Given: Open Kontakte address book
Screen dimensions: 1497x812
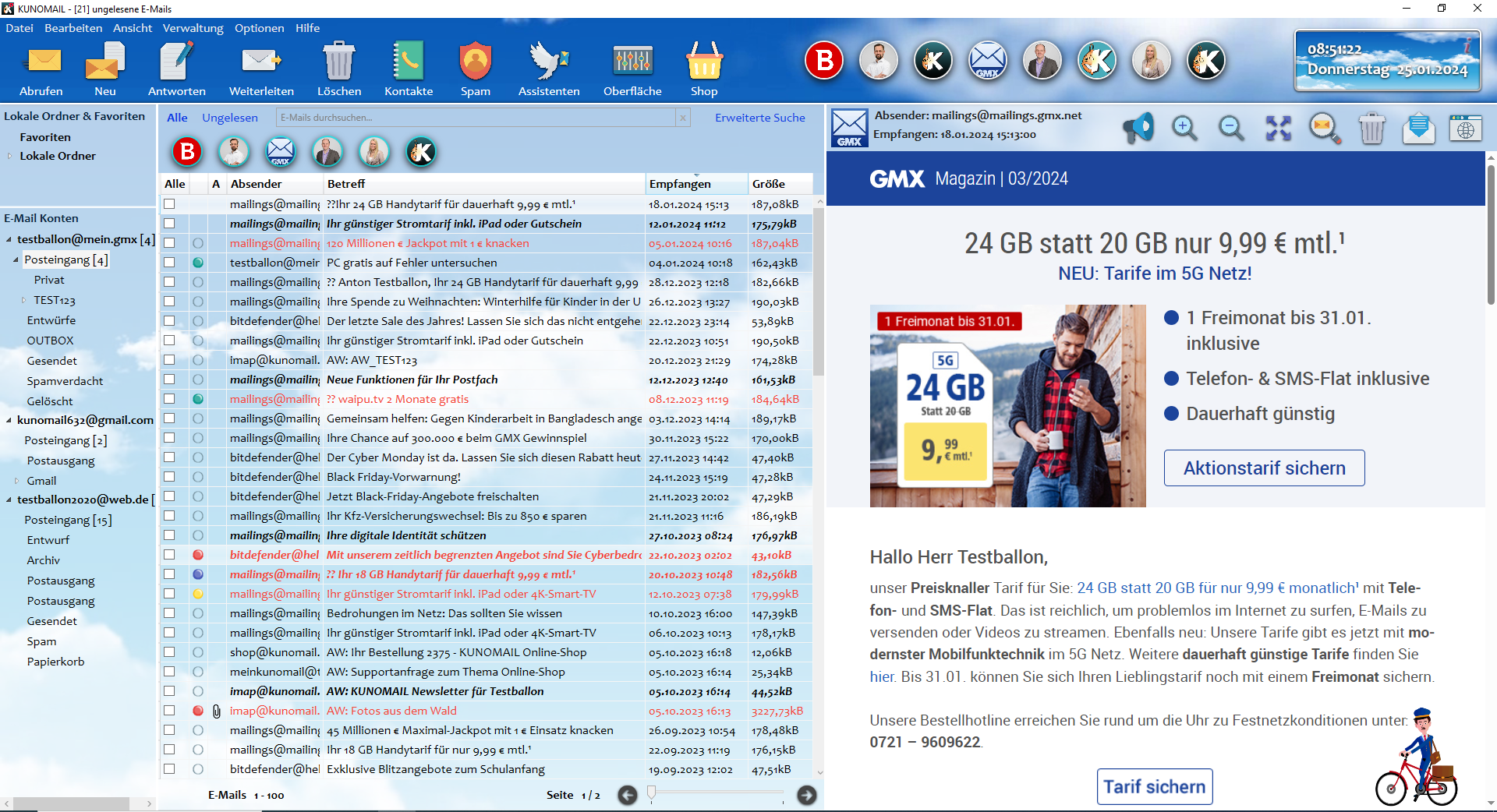Looking at the screenshot, I should 409,69.
